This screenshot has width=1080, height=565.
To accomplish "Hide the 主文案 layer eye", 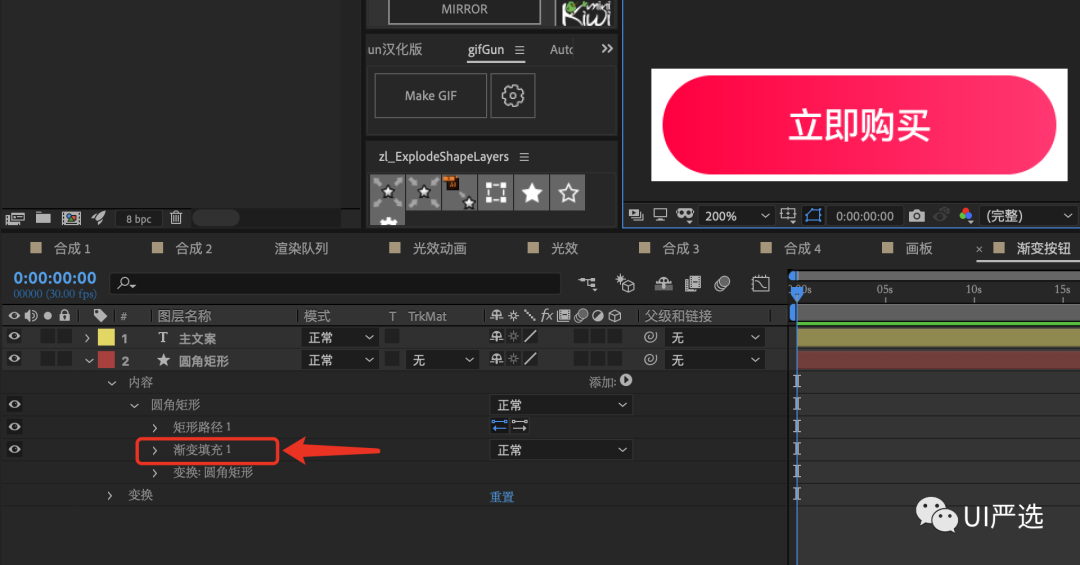I will 14,336.
